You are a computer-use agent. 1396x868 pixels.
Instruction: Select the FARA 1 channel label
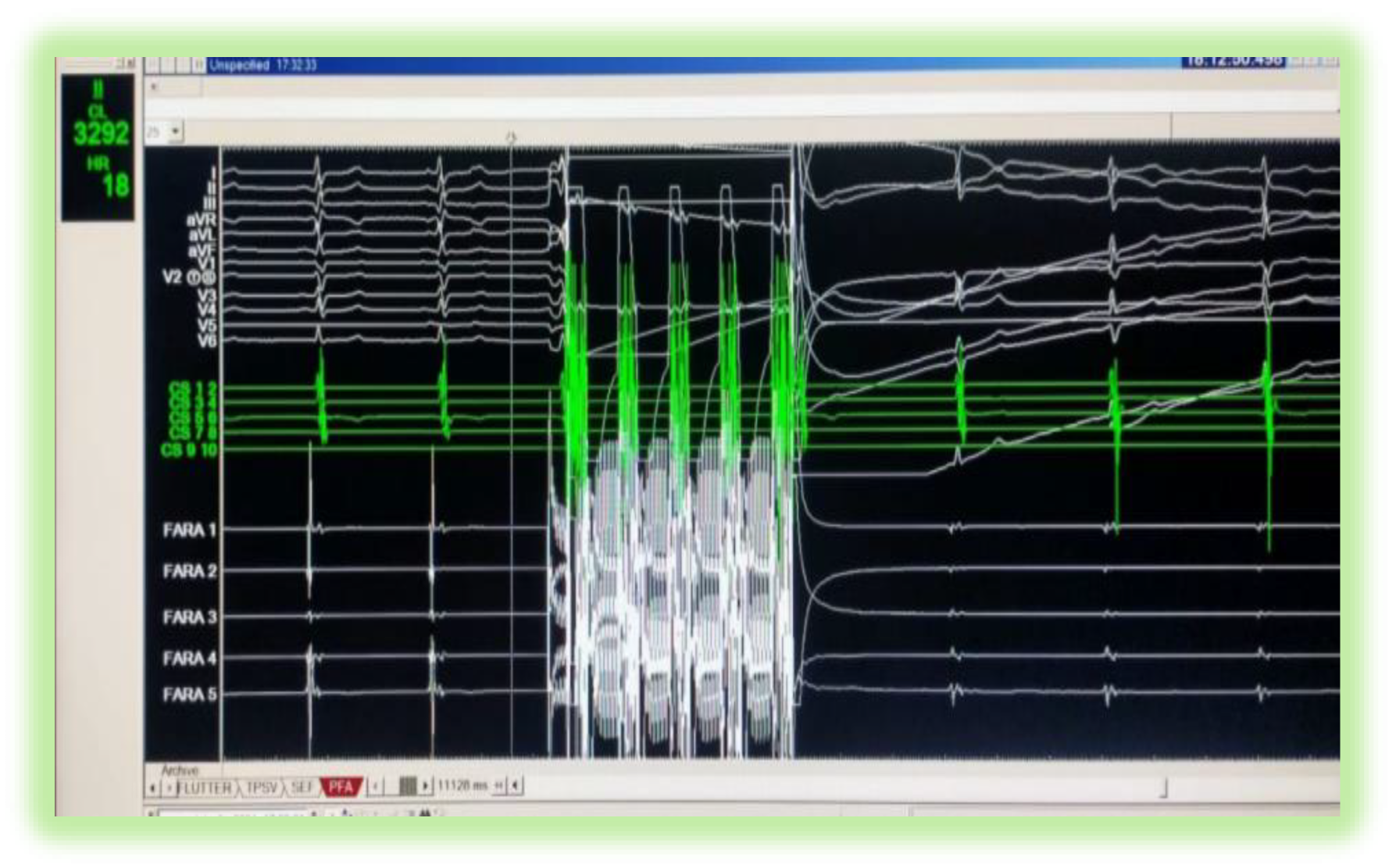coord(189,530)
